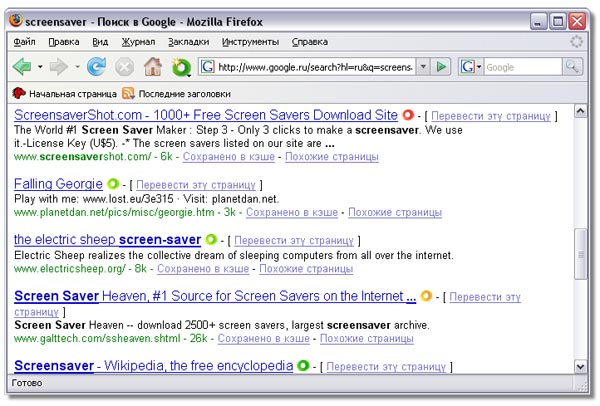Translate the Wikipedia Screensaver page

click(x=386, y=367)
